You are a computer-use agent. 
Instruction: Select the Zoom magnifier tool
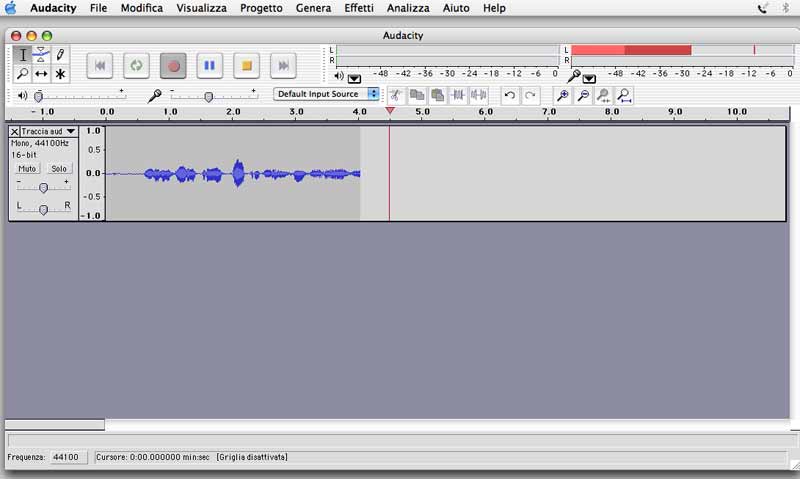pyautogui.click(x=22, y=74)
